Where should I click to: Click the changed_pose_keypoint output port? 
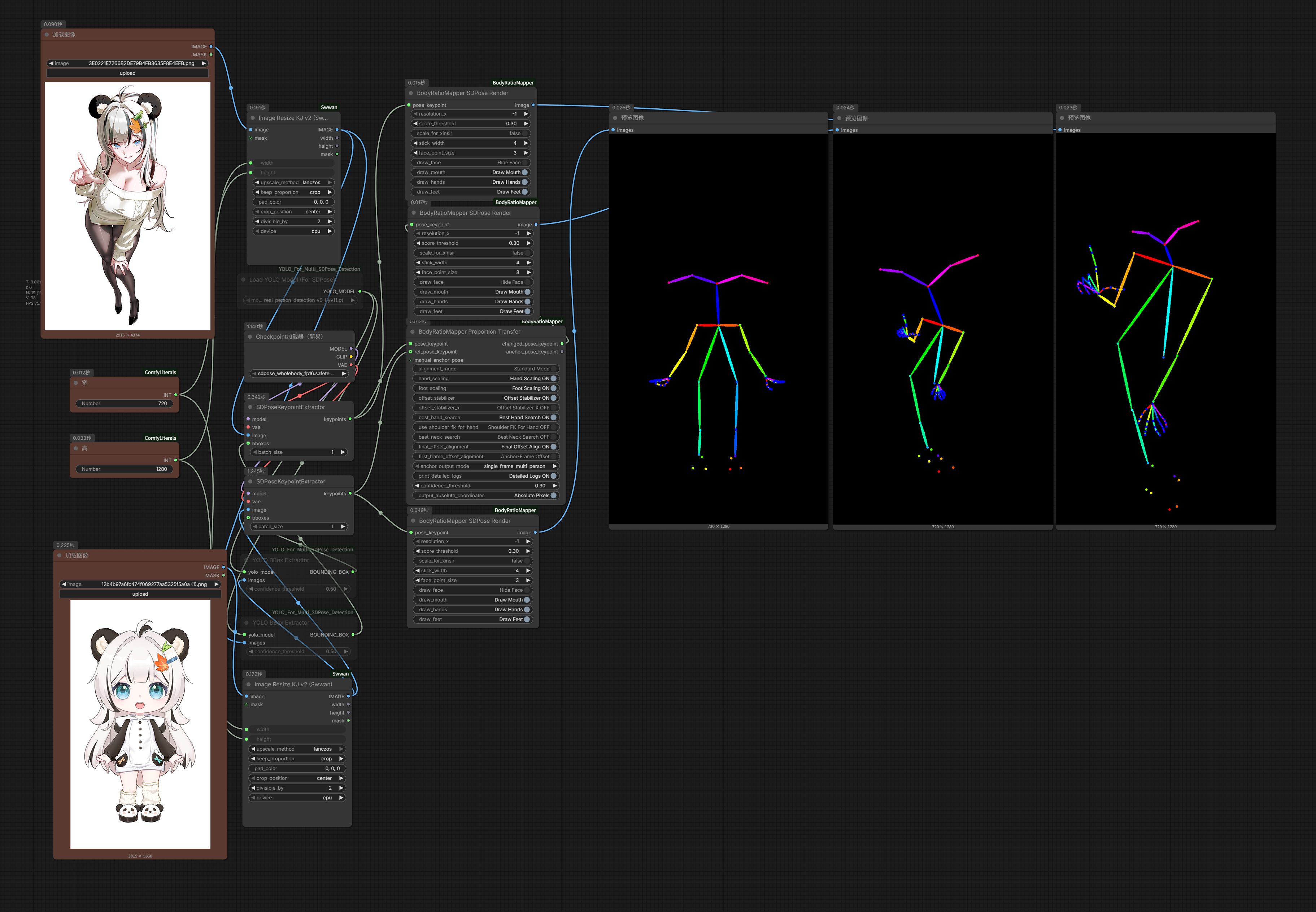click(x=562, y=344)
